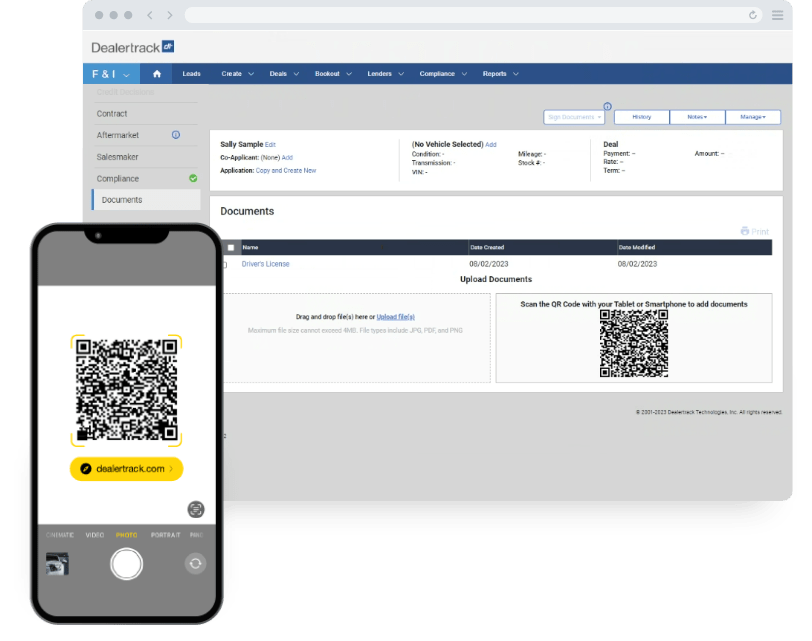Open the Leads nav item
Screen dimensions: 812x641
point(191,74)
